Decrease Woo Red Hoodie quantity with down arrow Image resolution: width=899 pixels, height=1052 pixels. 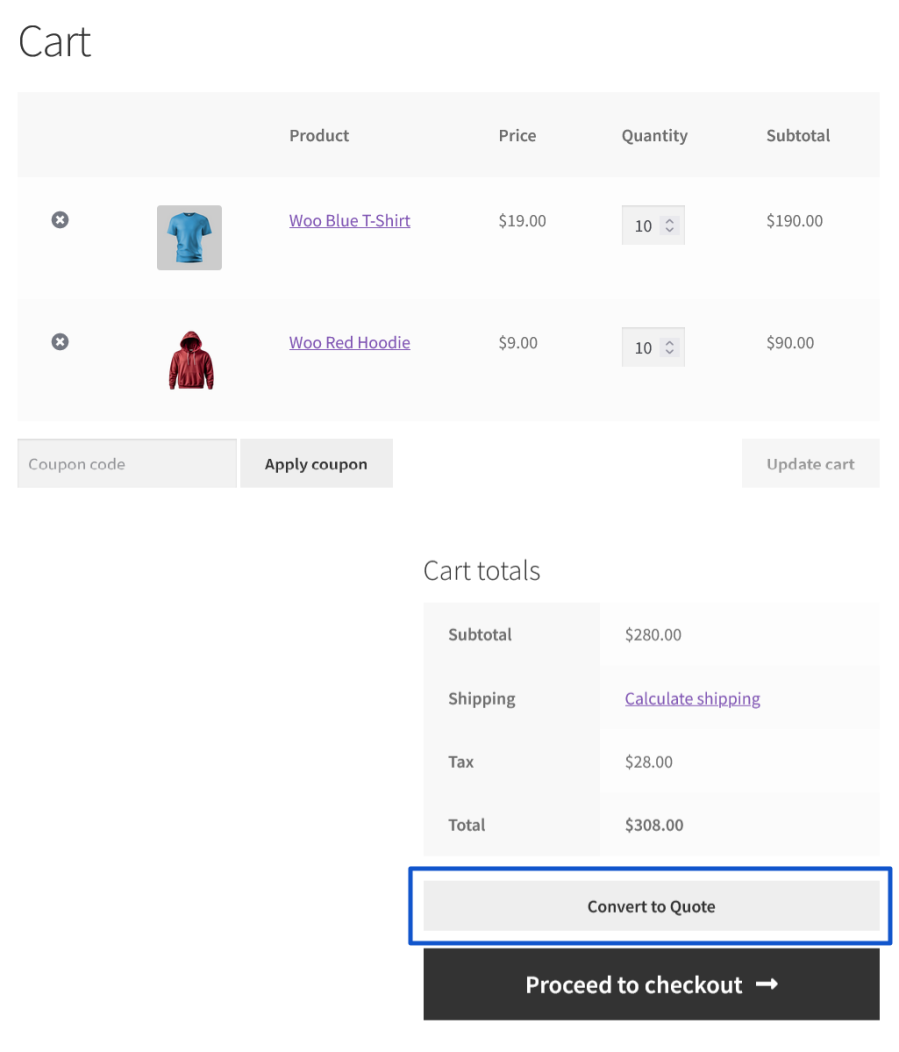click(670, 353)
